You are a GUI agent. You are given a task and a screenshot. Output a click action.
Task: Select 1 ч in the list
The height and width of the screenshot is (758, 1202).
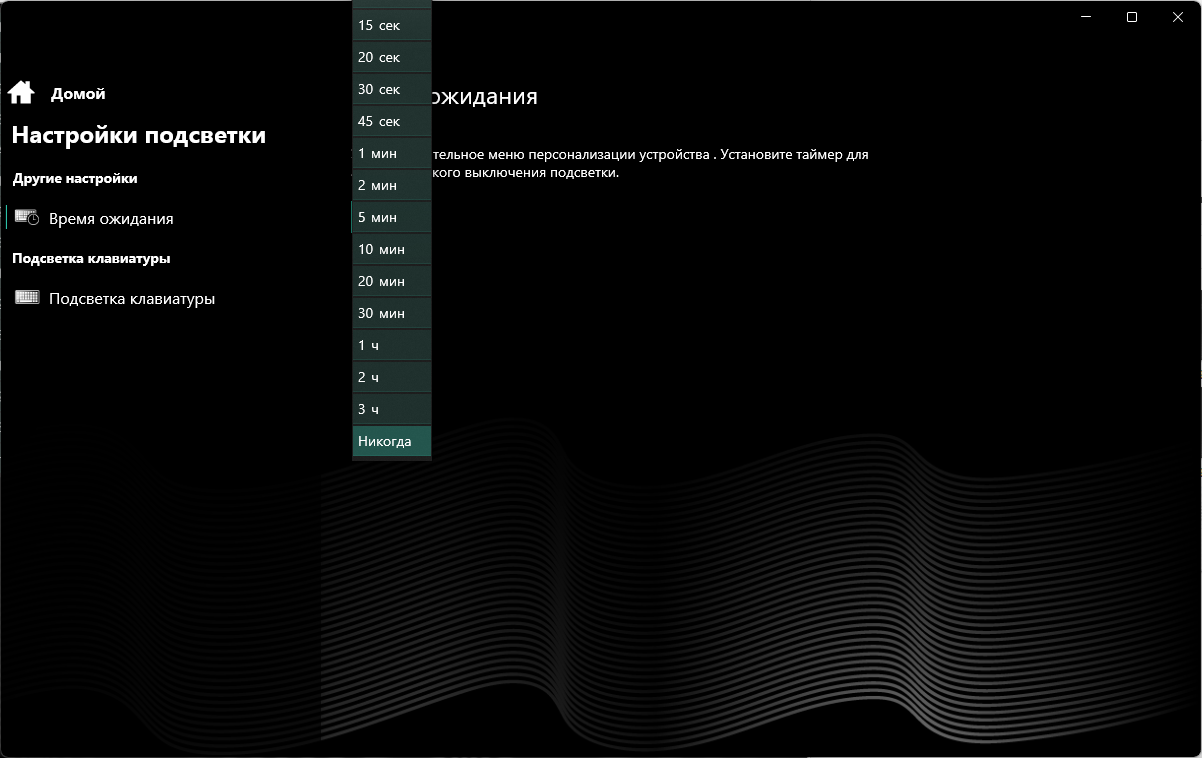(392, 345)
